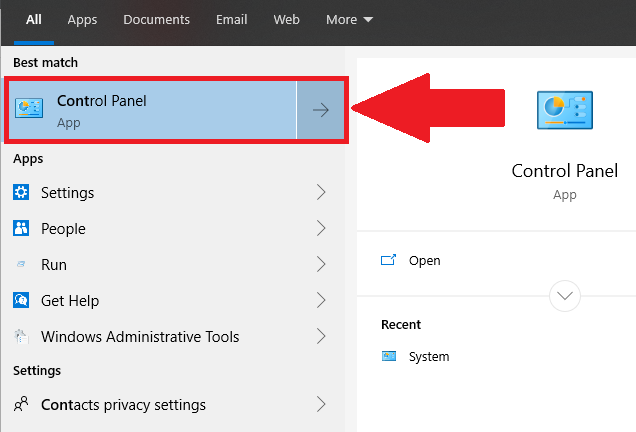
Task: Click large Control Panel icon in preview
Action: point(565,110)
